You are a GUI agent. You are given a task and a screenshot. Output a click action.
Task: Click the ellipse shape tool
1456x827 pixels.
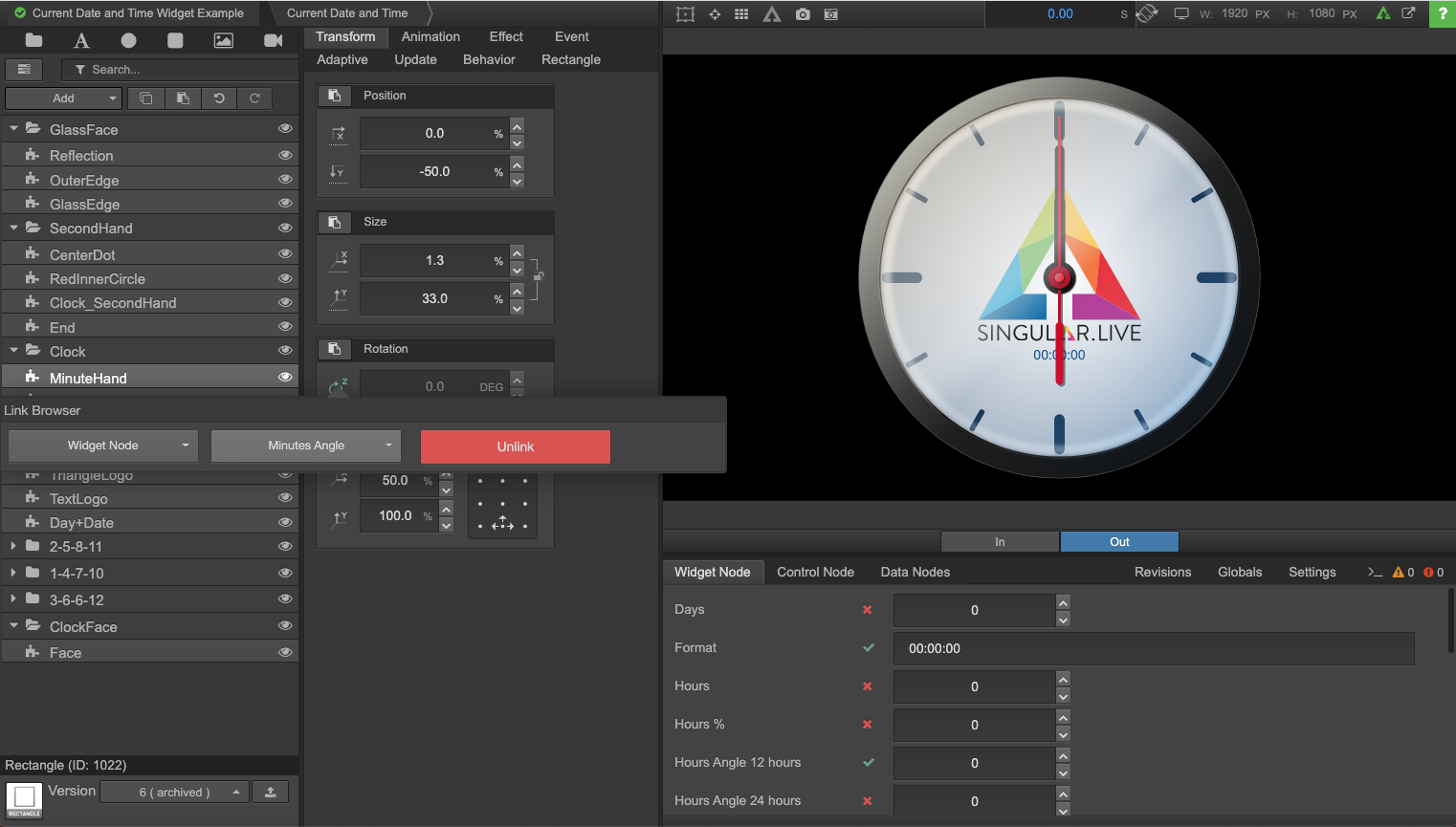(x=128, y=40)
